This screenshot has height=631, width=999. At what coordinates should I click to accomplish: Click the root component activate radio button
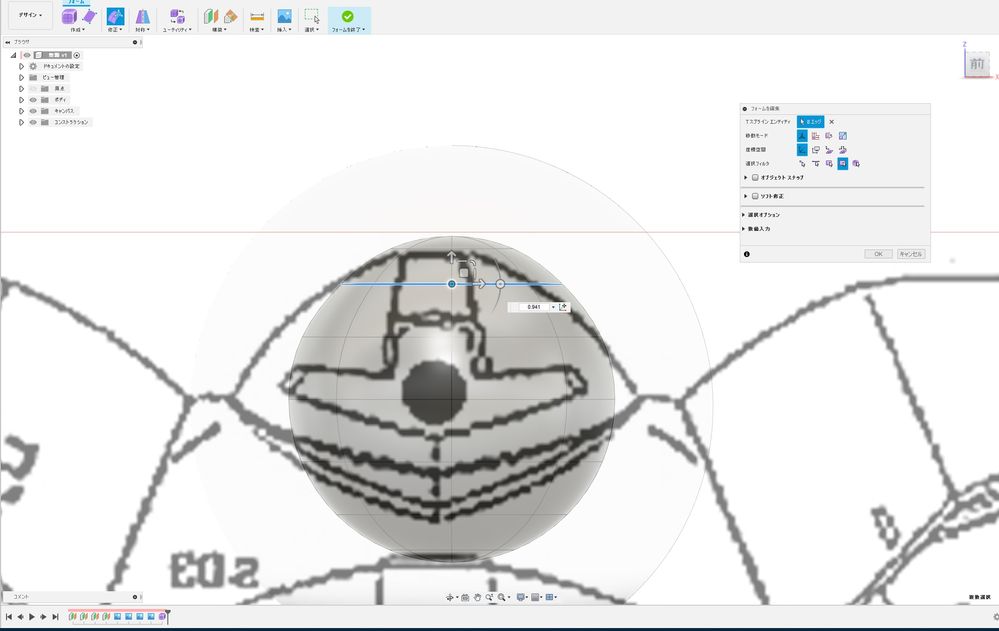click(77, 55)
